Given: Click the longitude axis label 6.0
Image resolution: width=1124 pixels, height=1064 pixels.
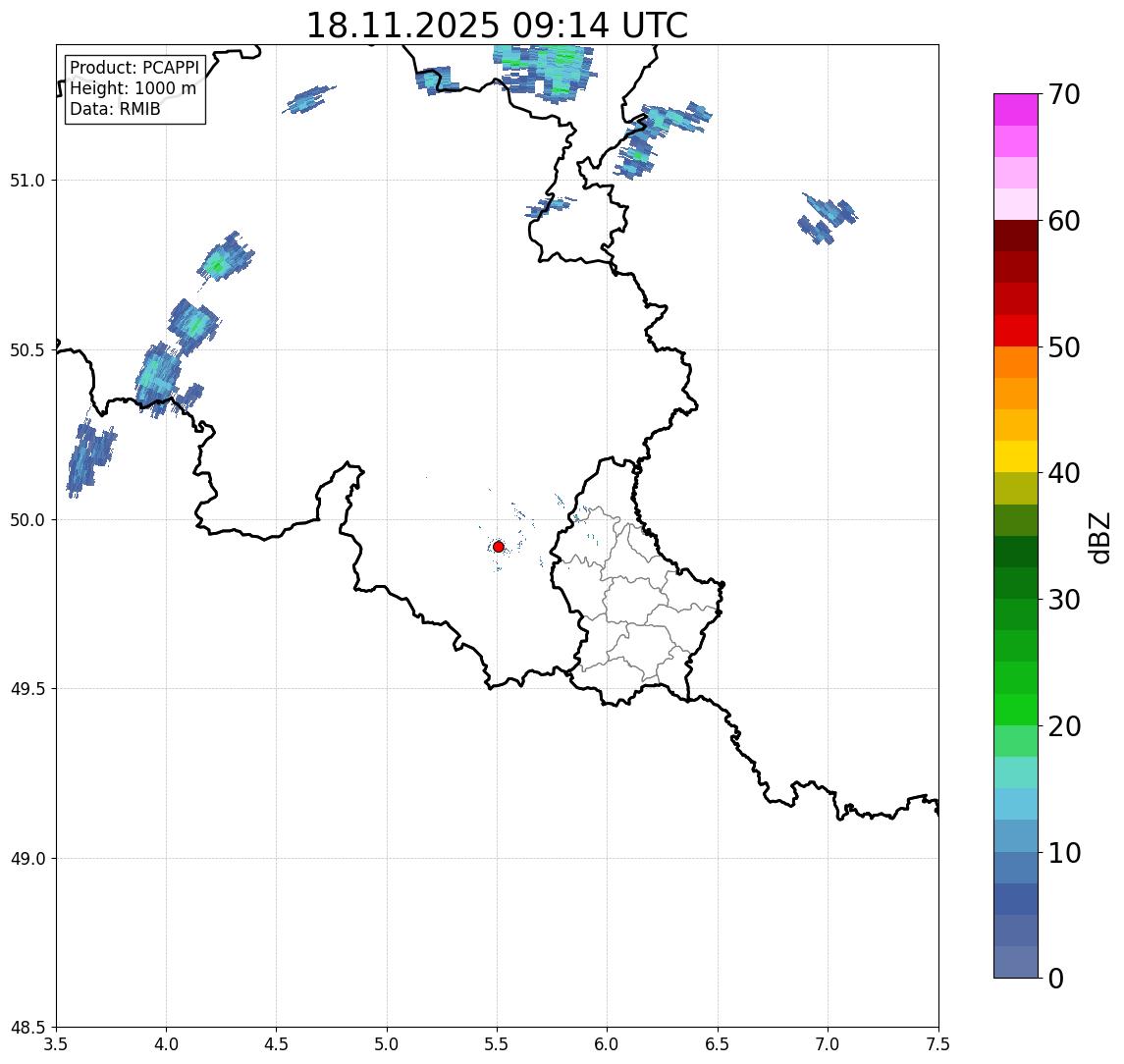Looking at the screenshot, I should (x=608, y=1044).
